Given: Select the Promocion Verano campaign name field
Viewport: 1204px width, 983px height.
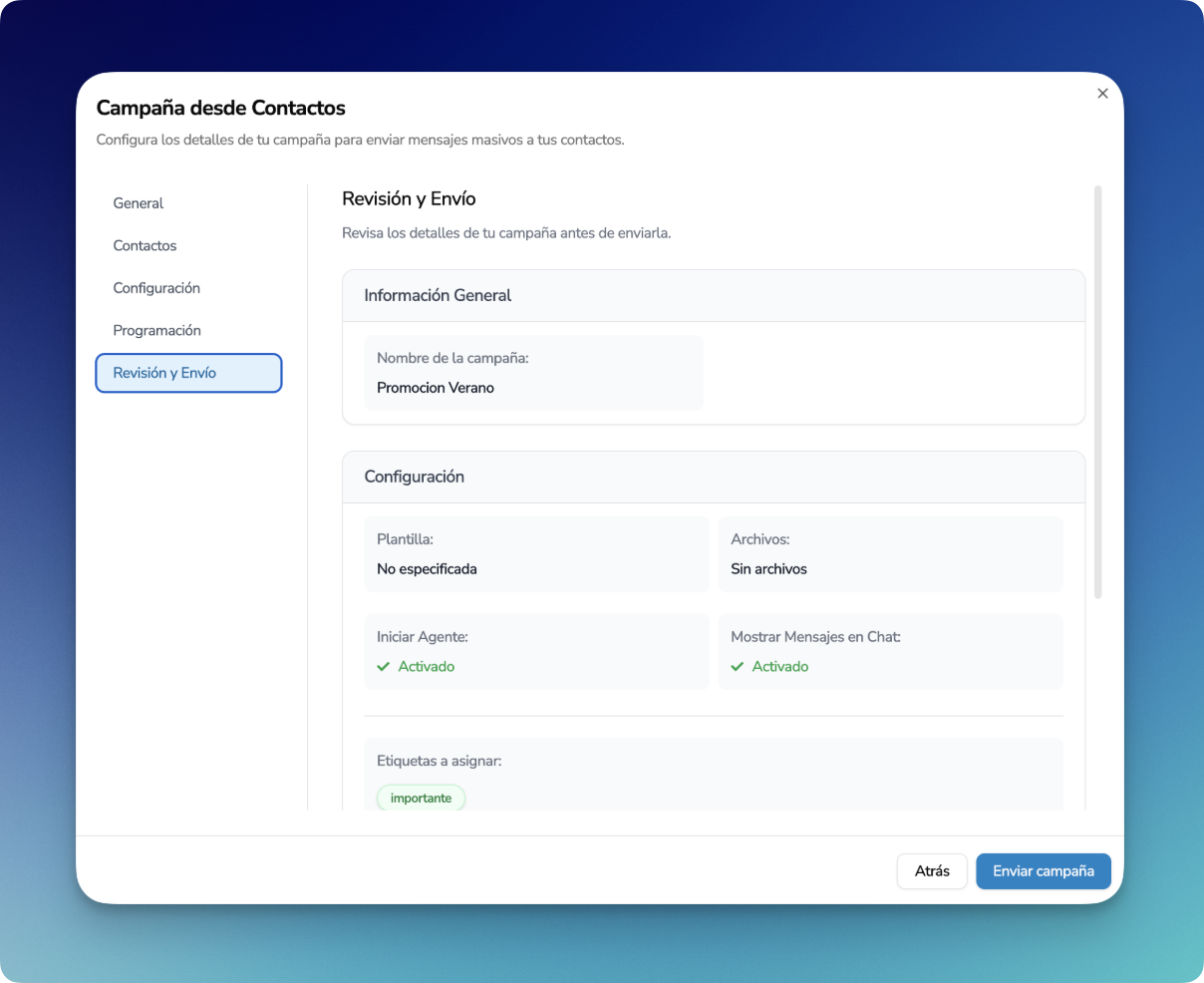Looking at the screenshot, I should 533,373.
